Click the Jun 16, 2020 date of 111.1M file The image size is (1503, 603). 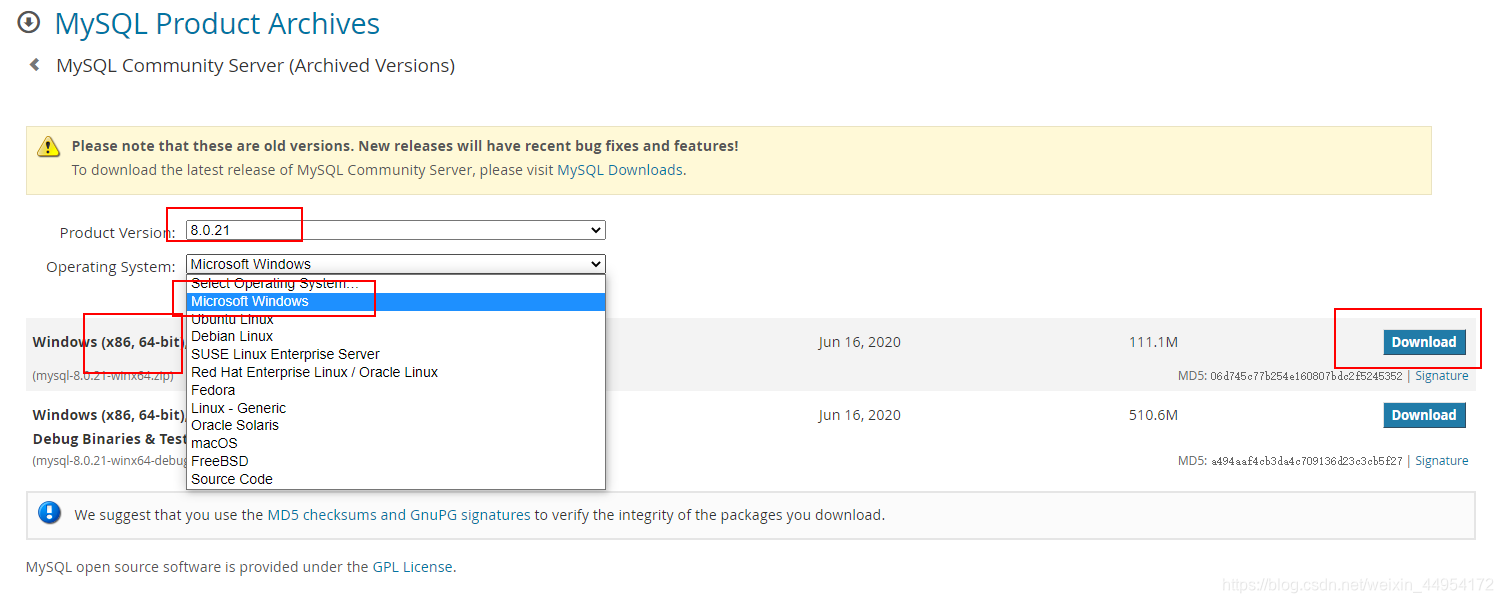coord(859,342)
